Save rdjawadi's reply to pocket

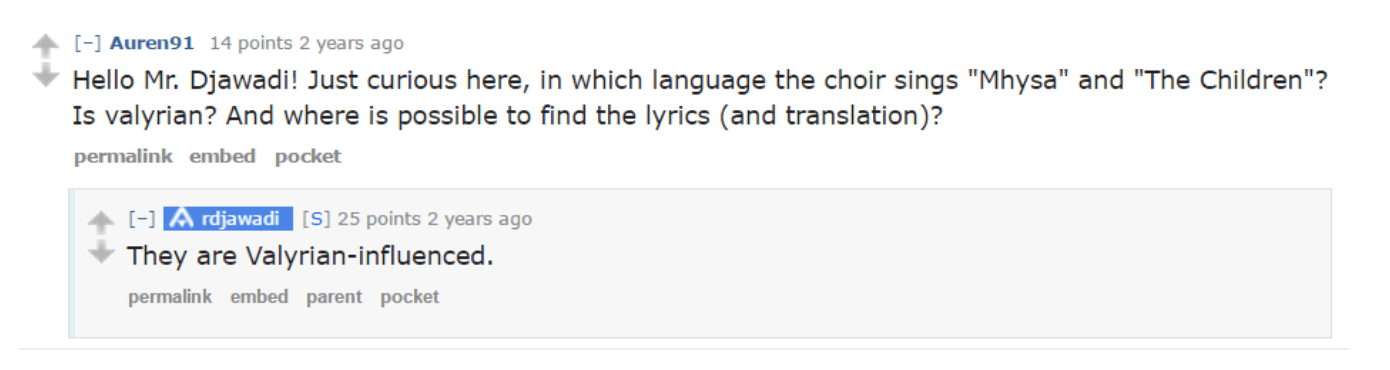410,297
